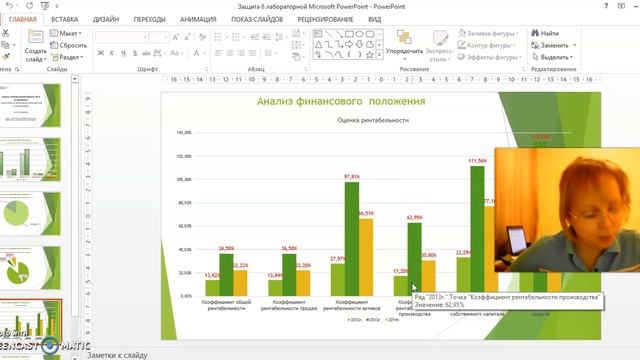This screenshot has width=640, height=360.
Task: Switch to the ПЕРЕХОДЫ tab
Action: pyautogui.click(x=149, y=19)
